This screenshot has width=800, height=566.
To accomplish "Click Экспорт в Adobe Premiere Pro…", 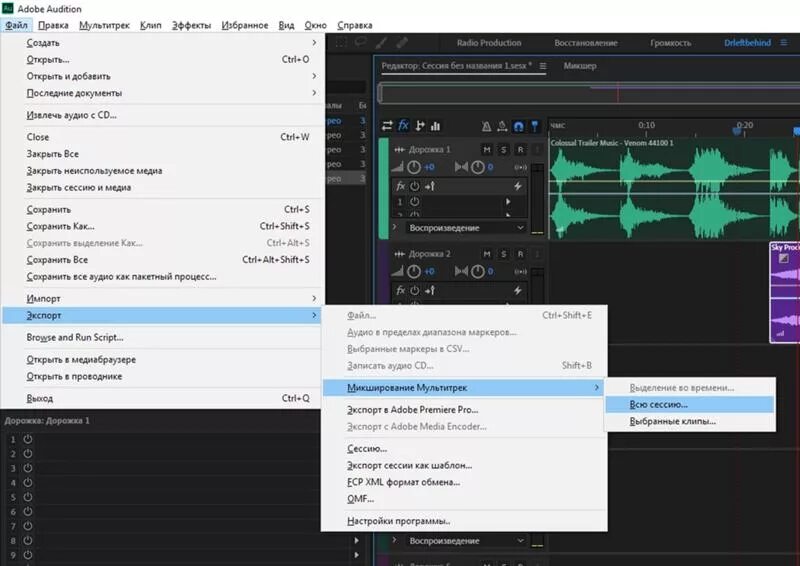I will (x=464, y=409).
